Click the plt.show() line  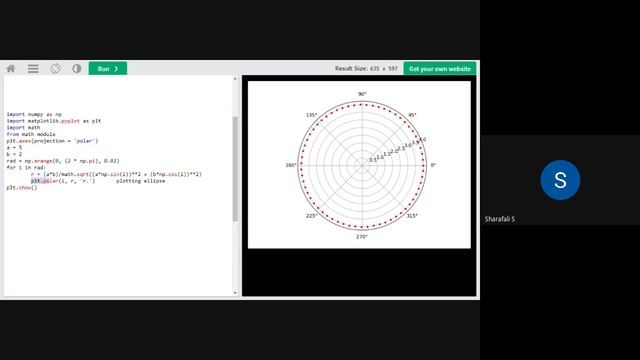(22, 187)
